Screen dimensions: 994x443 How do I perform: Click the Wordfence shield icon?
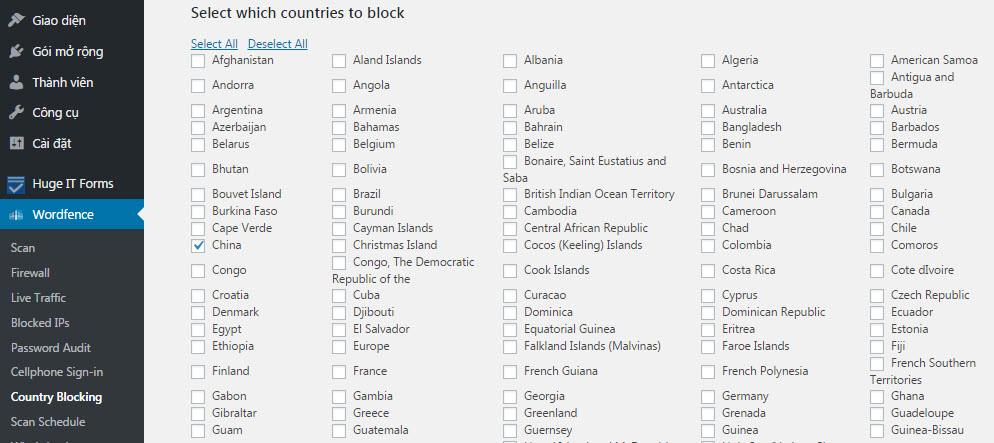click(x=16, y=215)
